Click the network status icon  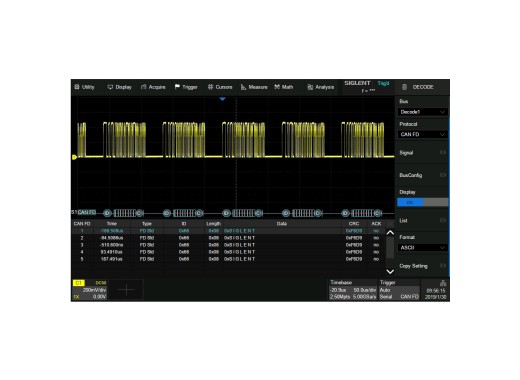pos(443,283)
